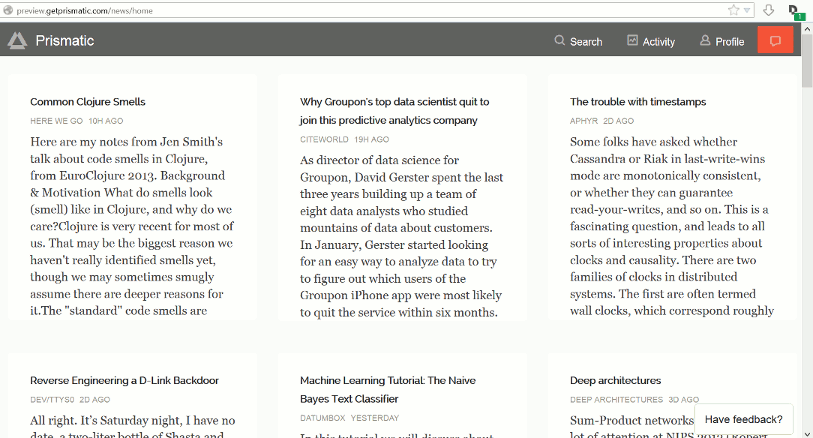Viewport: 813px width, 438px height.
Task: Click the 19H AGO timestamp
Action: (372, 139)
